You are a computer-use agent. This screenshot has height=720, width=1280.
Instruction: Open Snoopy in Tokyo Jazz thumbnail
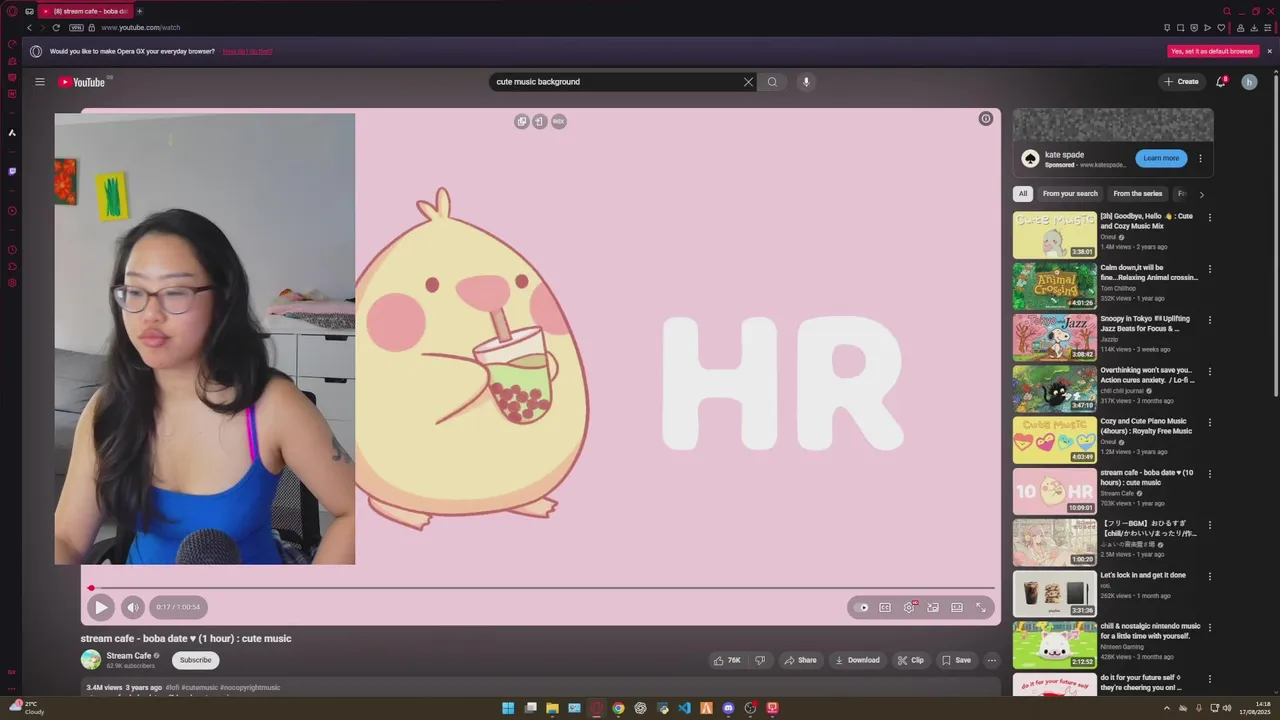click(x=1054, y=337)
